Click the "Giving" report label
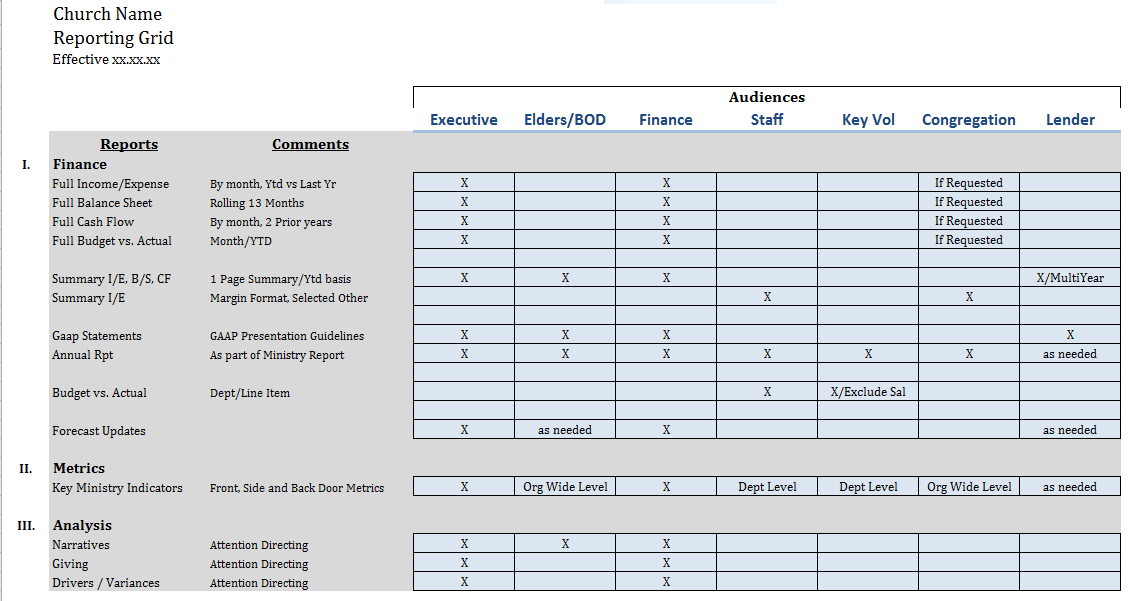The height and width of the screenshot is (601, 1134). click(x=70, y=564)
